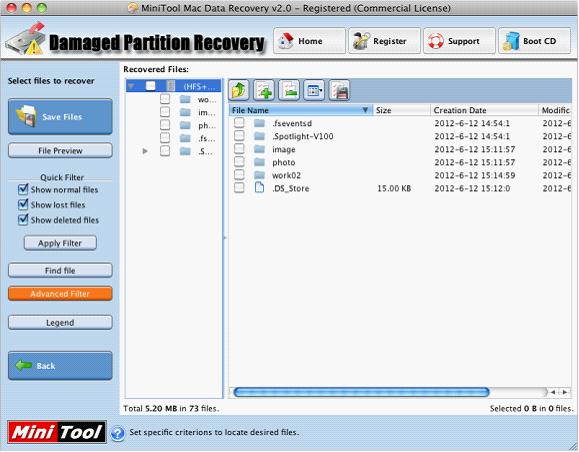Click the Damaged Partition Recovery drive icon
The image size is (579, 452).
[x=26, y=38]
